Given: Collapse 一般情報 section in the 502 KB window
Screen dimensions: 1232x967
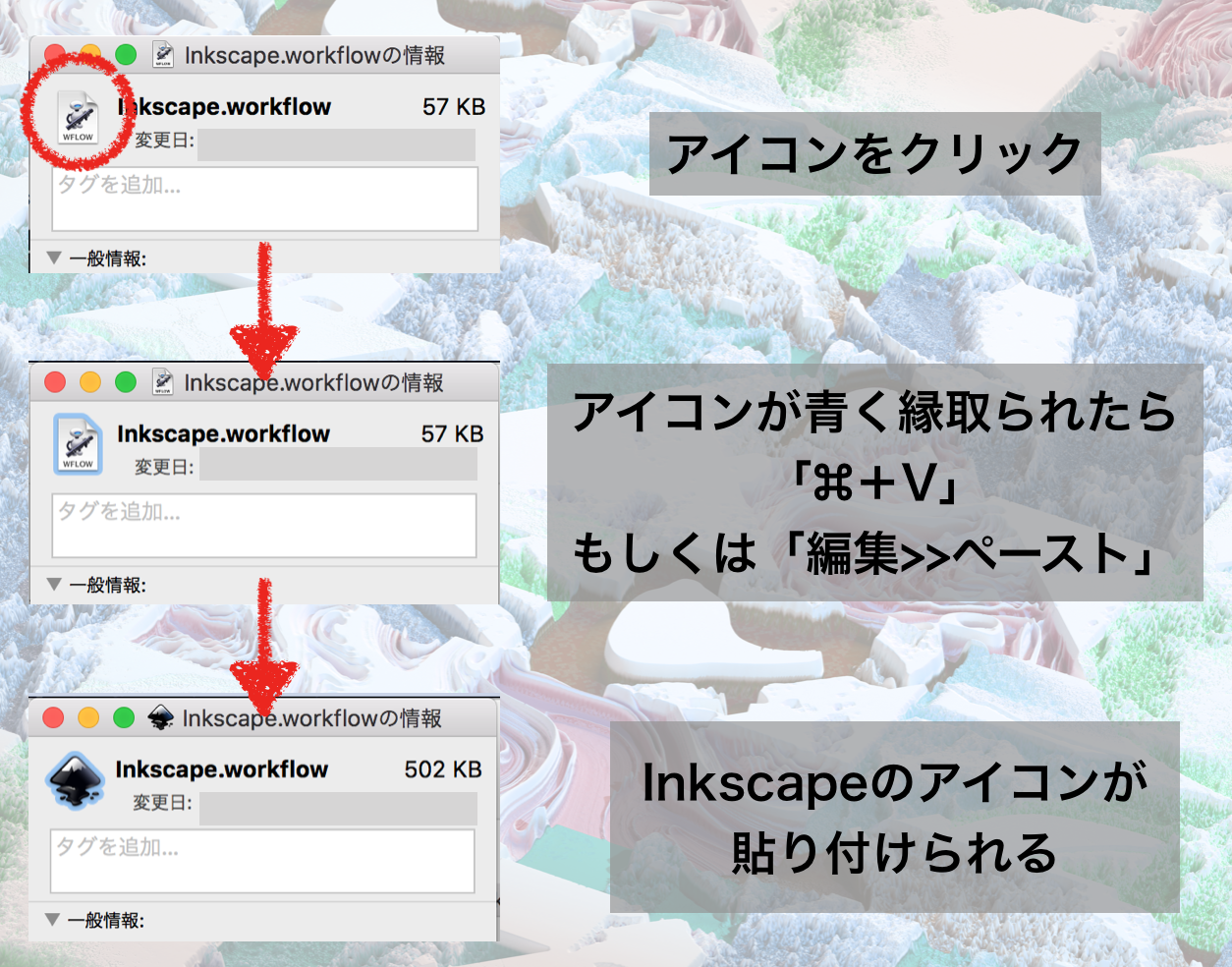Looking at the screenshot, I should coord(53,920).
